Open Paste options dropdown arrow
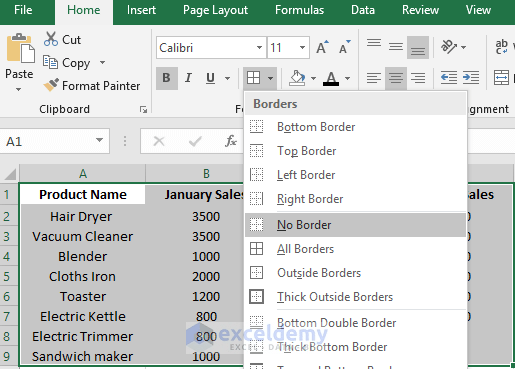The image size is (515, 369). coord(19,89)
